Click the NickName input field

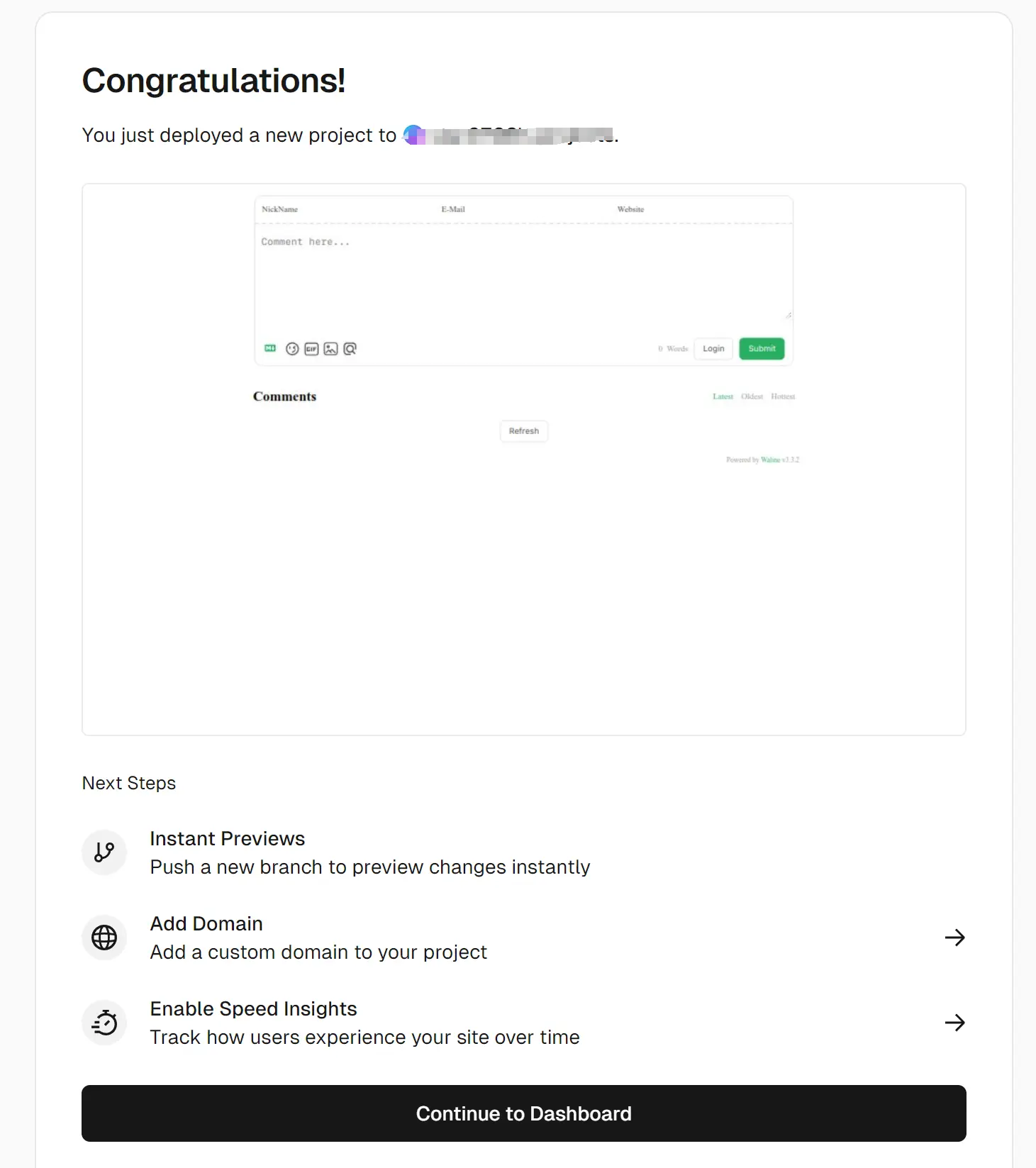340,210
